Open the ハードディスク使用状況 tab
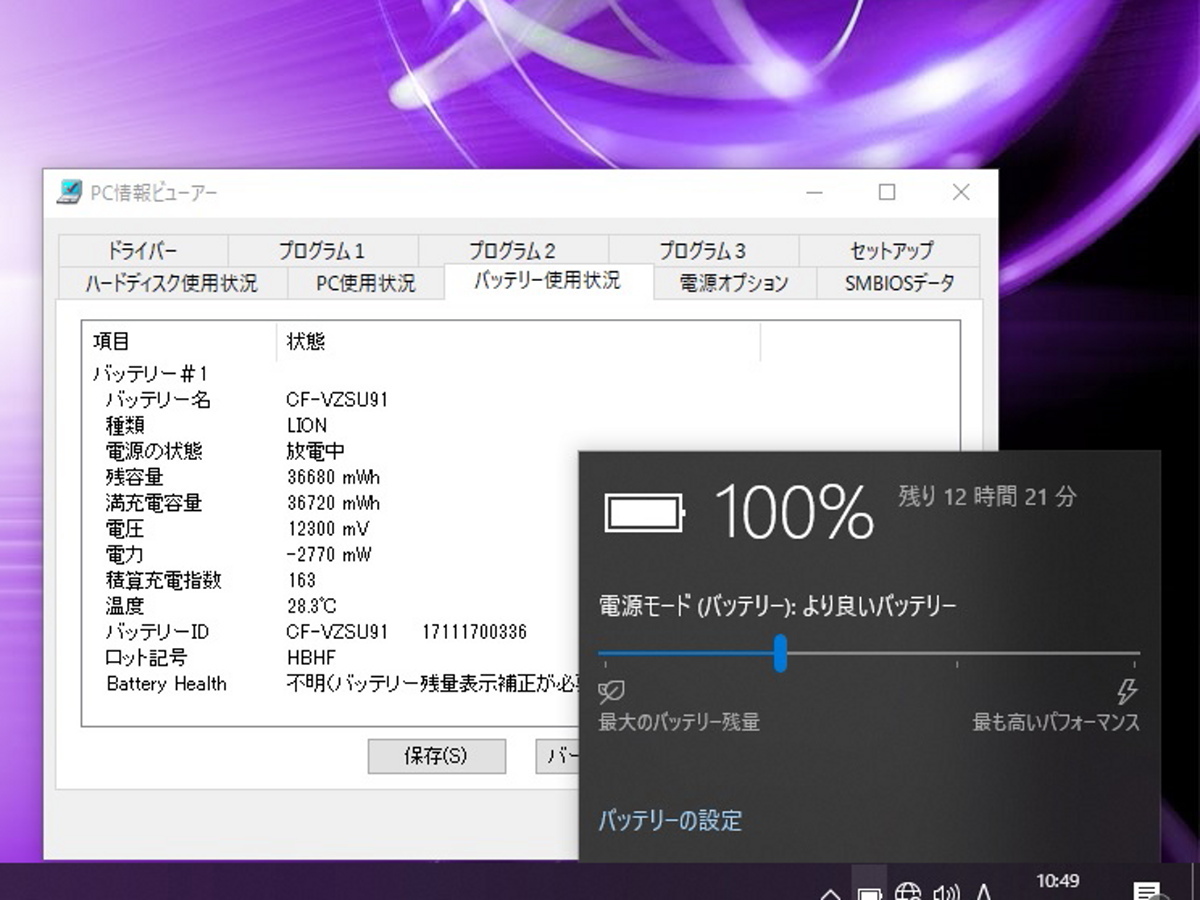This screenshot has height=900, width=1200. [x=171, y=283]
